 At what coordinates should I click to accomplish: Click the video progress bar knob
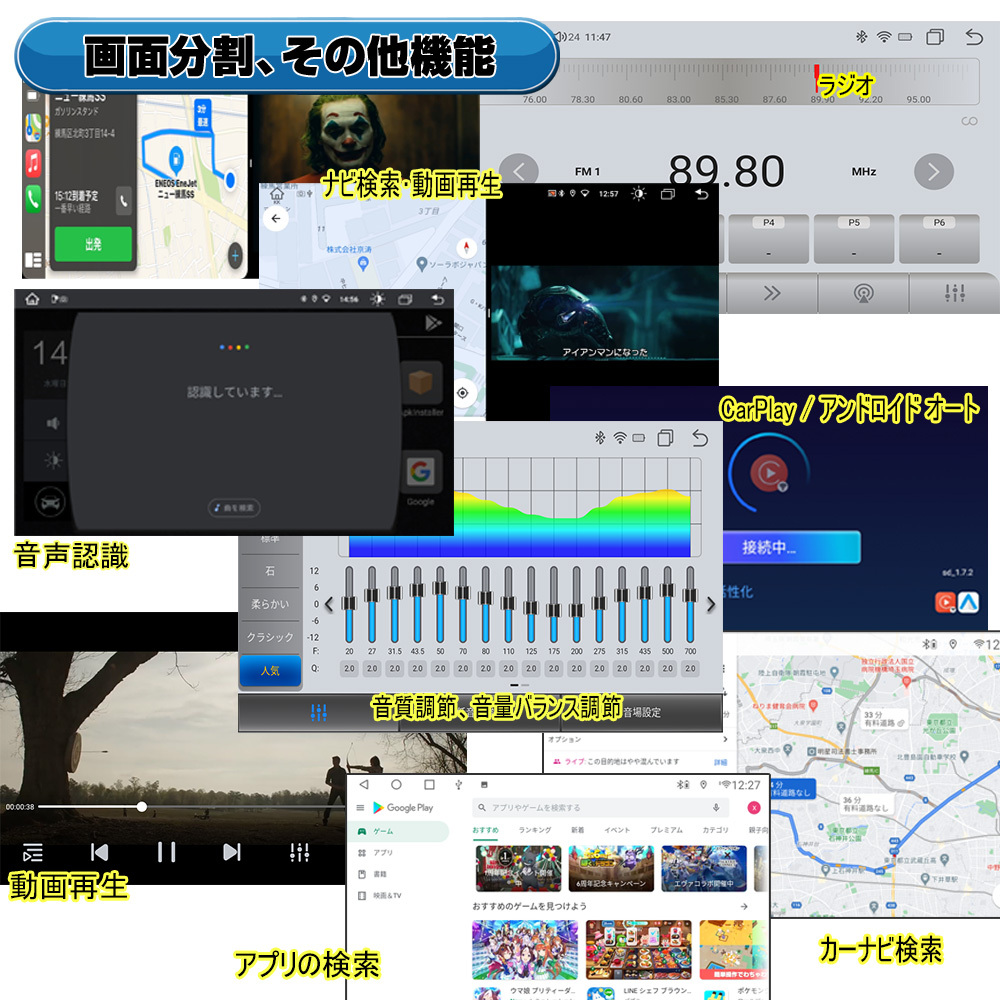tap(142, 807)
